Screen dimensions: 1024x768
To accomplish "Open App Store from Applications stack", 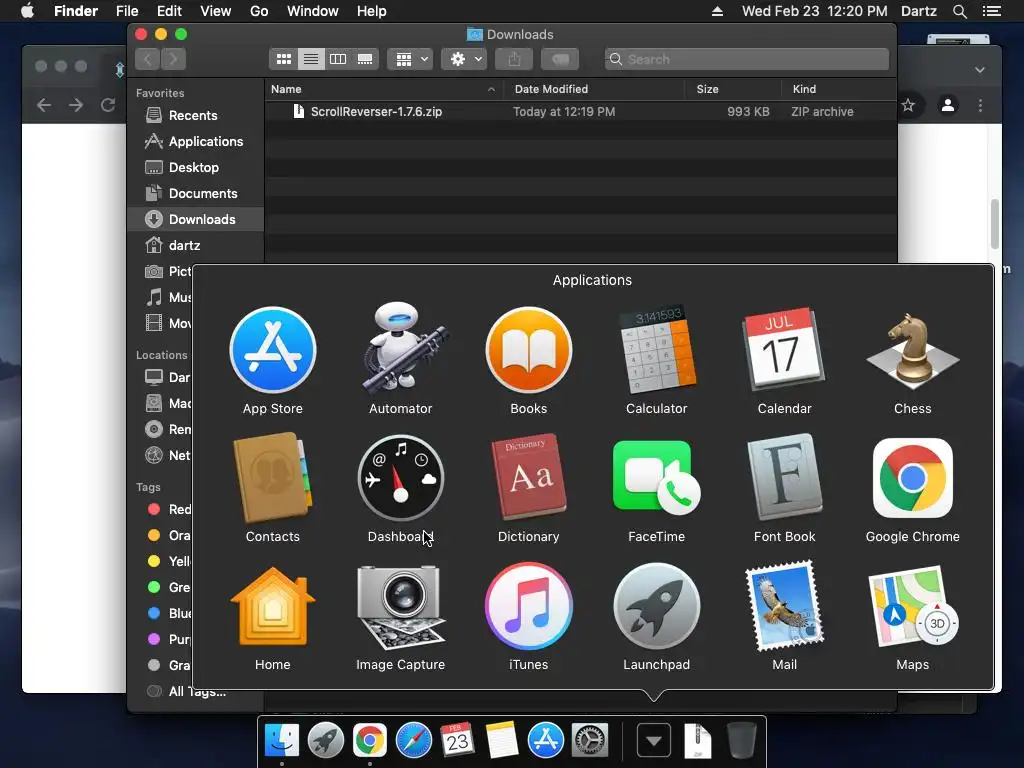I will tap(273, 350).
